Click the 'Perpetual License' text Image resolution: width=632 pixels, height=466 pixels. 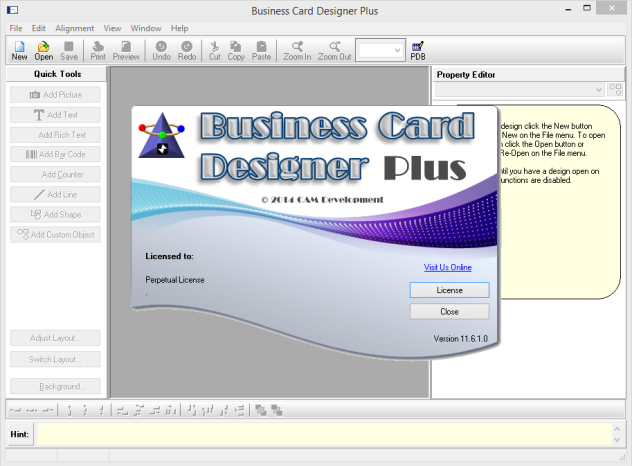[175, 280]
